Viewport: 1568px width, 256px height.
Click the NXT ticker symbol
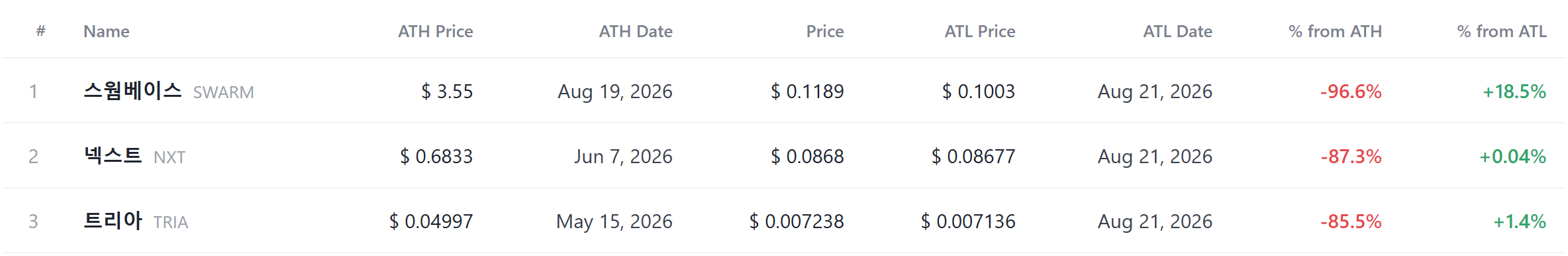point(170,157)
